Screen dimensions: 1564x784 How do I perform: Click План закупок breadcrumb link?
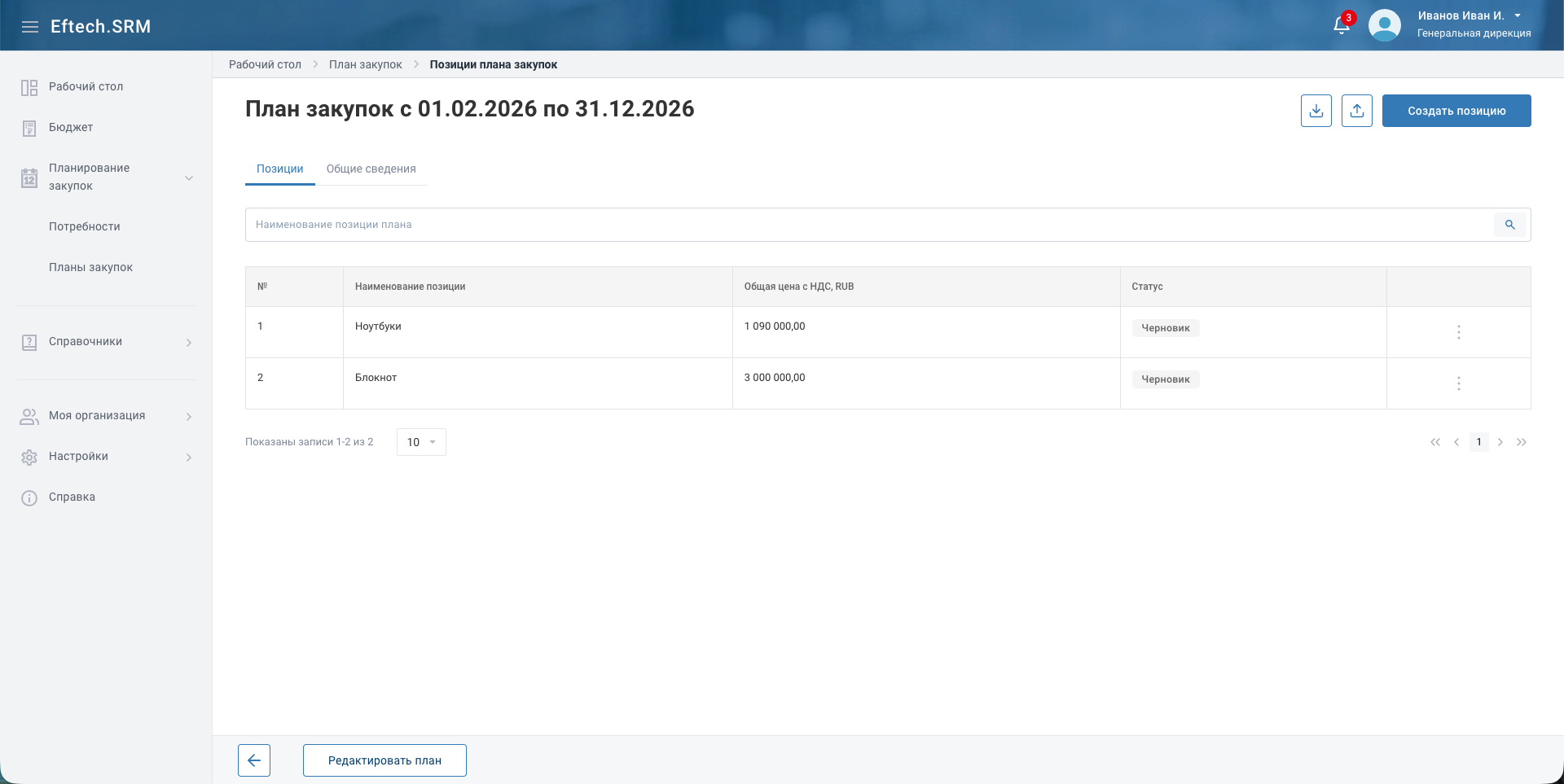(366, 64)
